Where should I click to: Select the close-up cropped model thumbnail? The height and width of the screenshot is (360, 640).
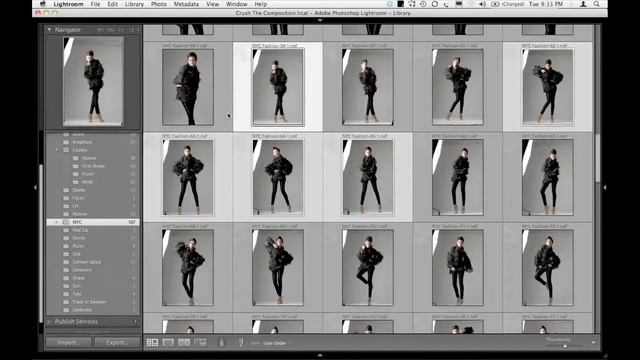[188, 87]
